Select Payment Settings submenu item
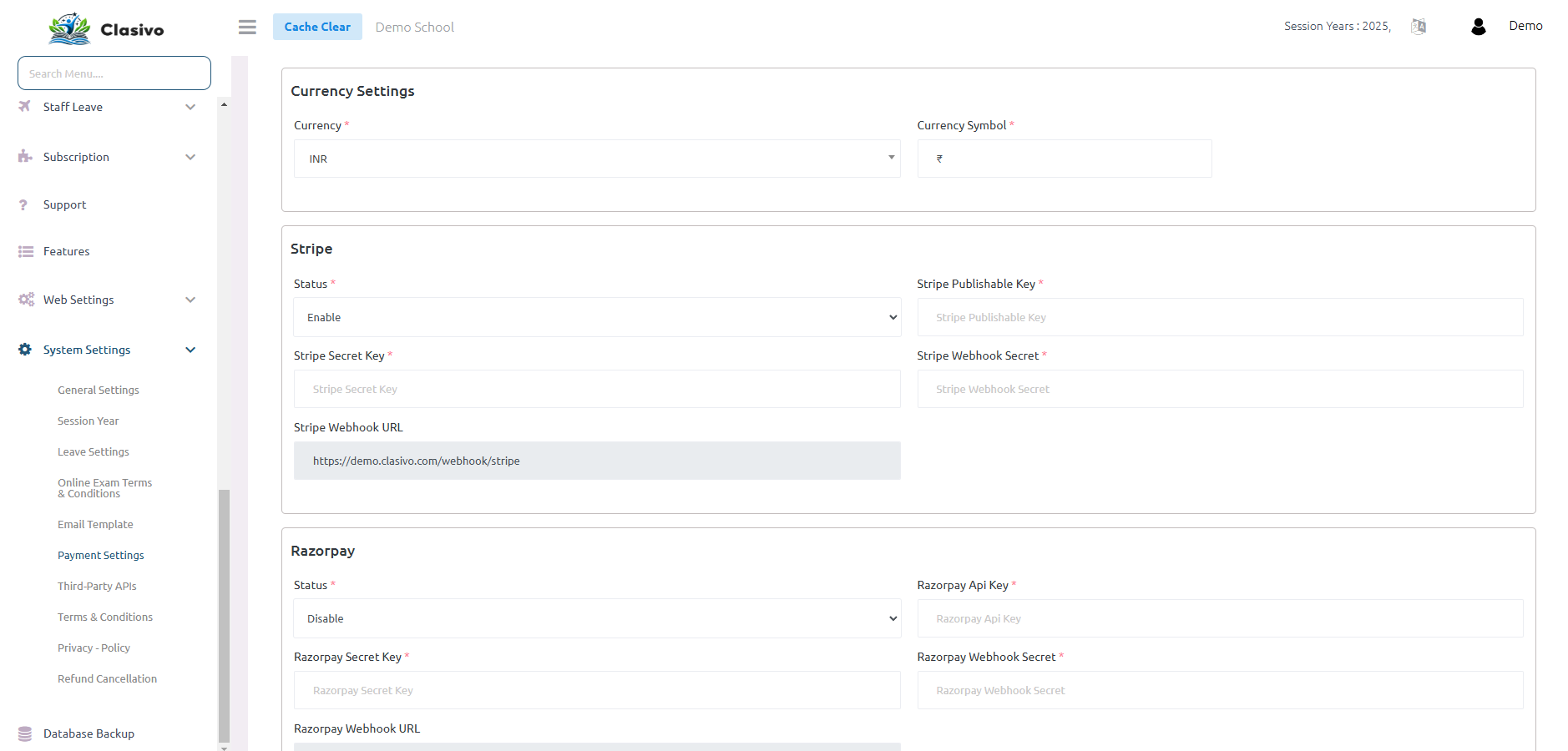The width and height of the screenshot is (1568, 751). (x=100, y=555)
